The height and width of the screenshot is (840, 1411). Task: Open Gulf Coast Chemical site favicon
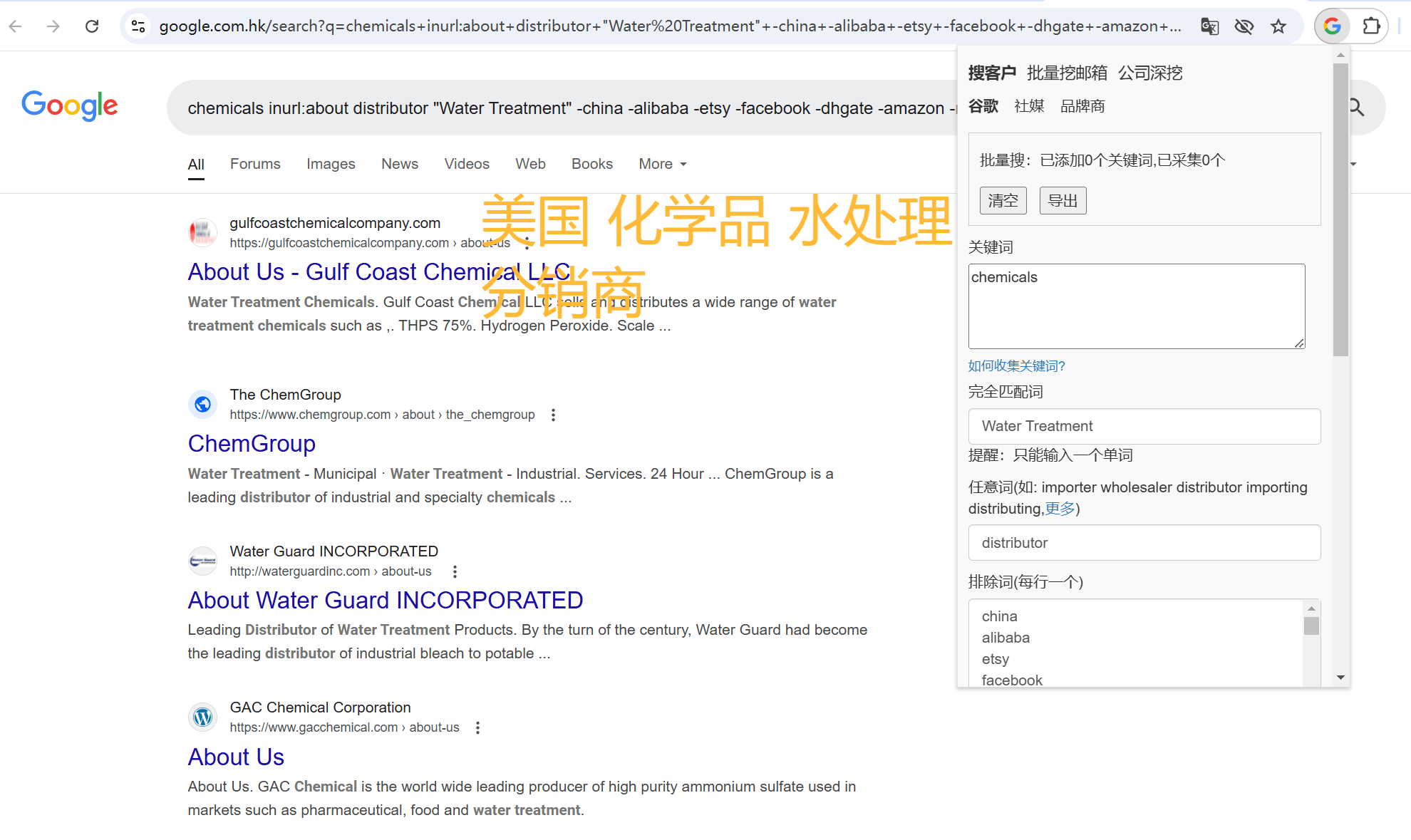pyautogui.click(x=202, y=232)
